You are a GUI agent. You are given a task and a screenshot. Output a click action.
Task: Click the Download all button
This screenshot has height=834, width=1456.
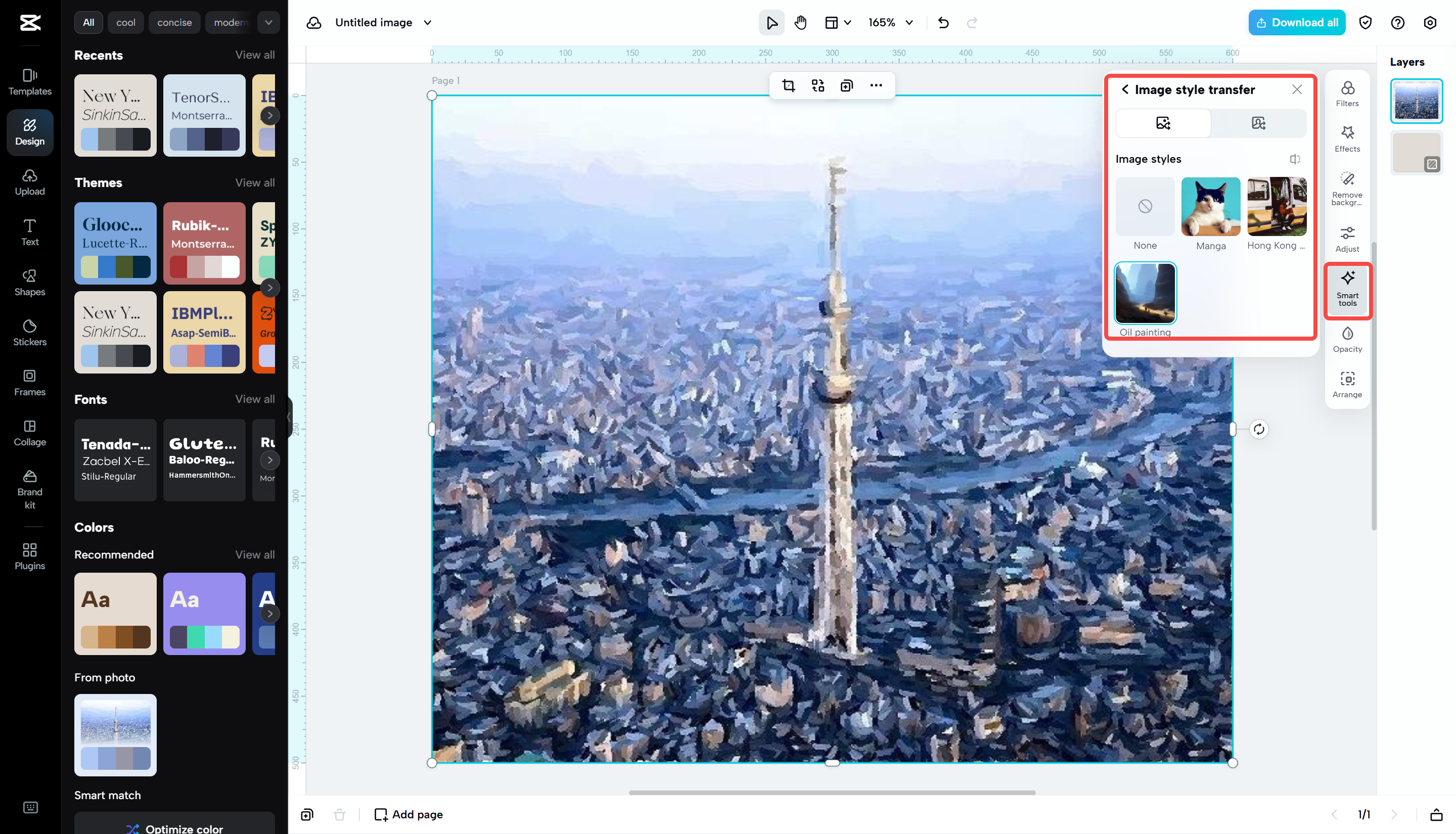(x=1296, y=22)
